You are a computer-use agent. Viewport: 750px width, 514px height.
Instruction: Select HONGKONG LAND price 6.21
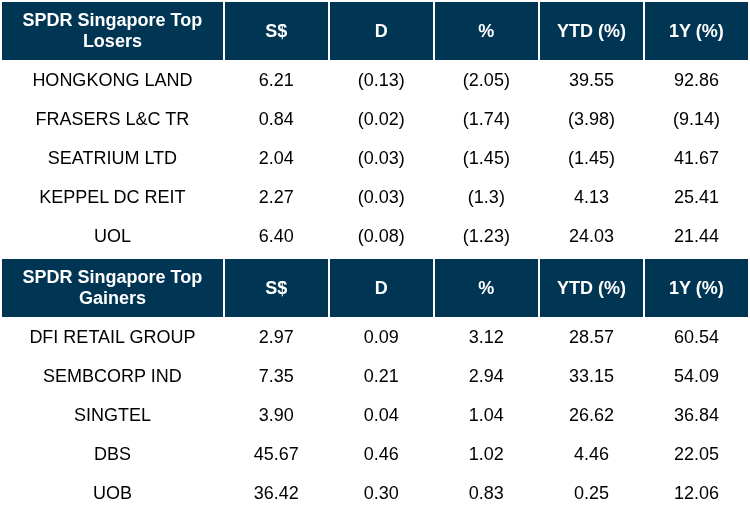click(276, 80)
